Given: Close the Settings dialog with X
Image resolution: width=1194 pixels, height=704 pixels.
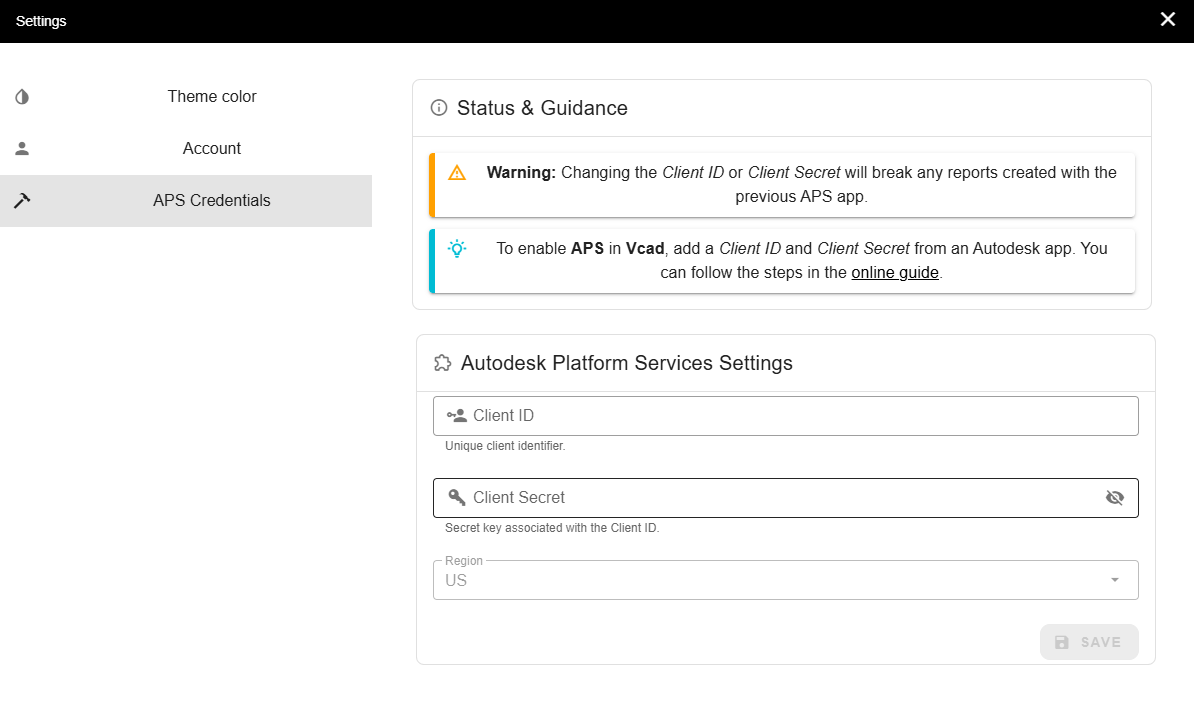Looking at the screenshot, I should coord(1167,20).
